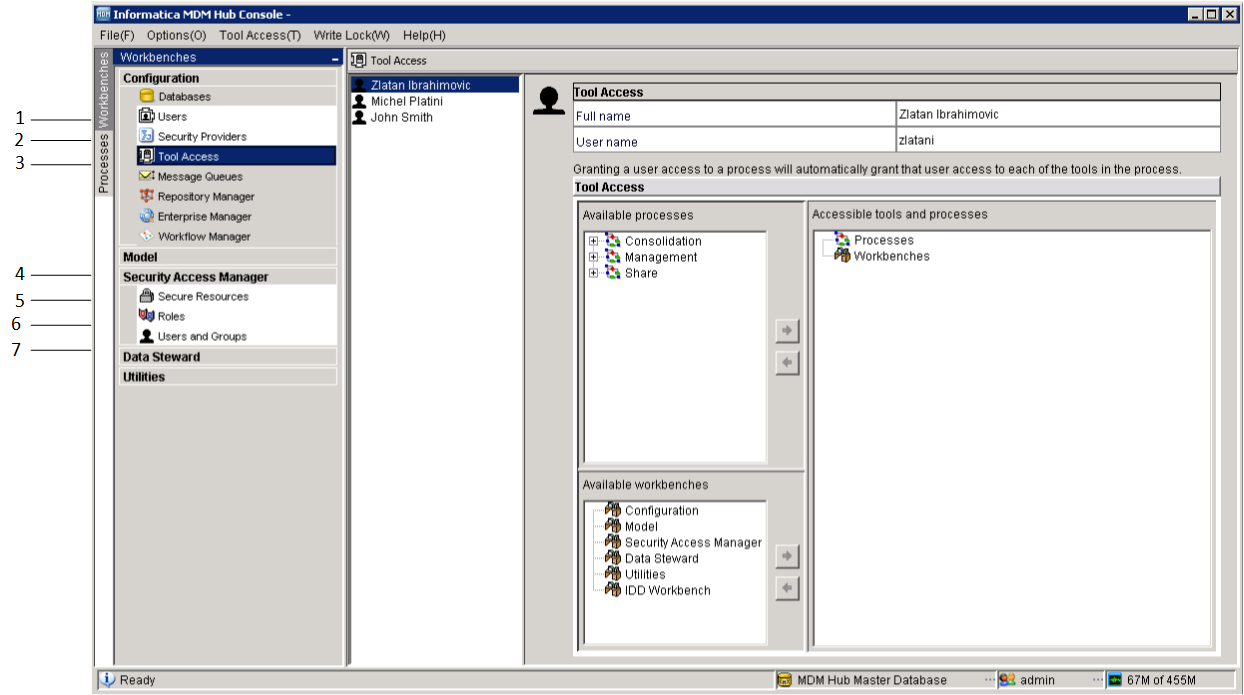Click the Roles icon
Screen dimensions: 1244x695
pos(146,316)
